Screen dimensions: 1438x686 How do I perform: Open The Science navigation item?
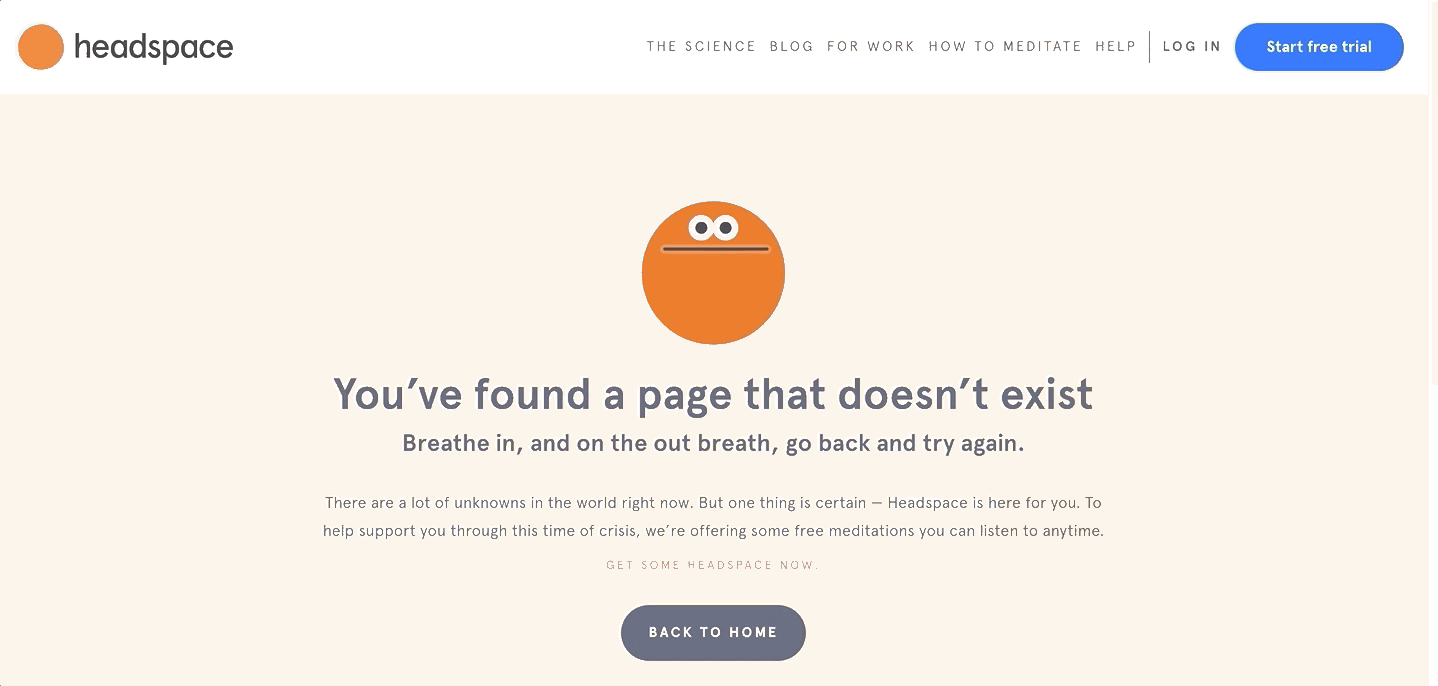pos(701,46)
